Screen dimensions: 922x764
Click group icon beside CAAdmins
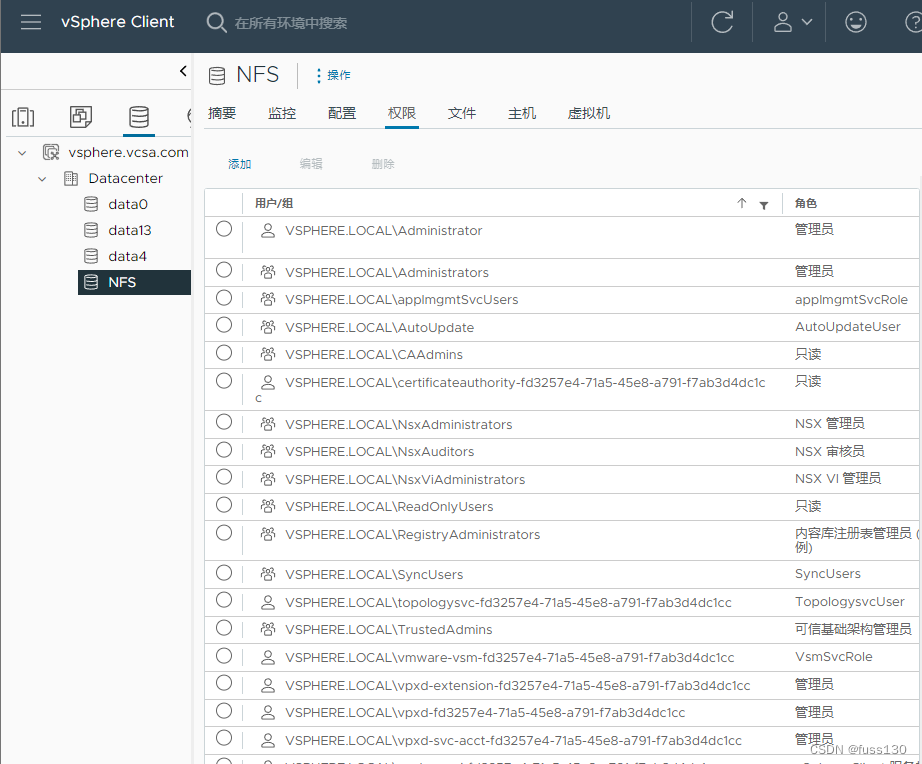pos(268,354)
